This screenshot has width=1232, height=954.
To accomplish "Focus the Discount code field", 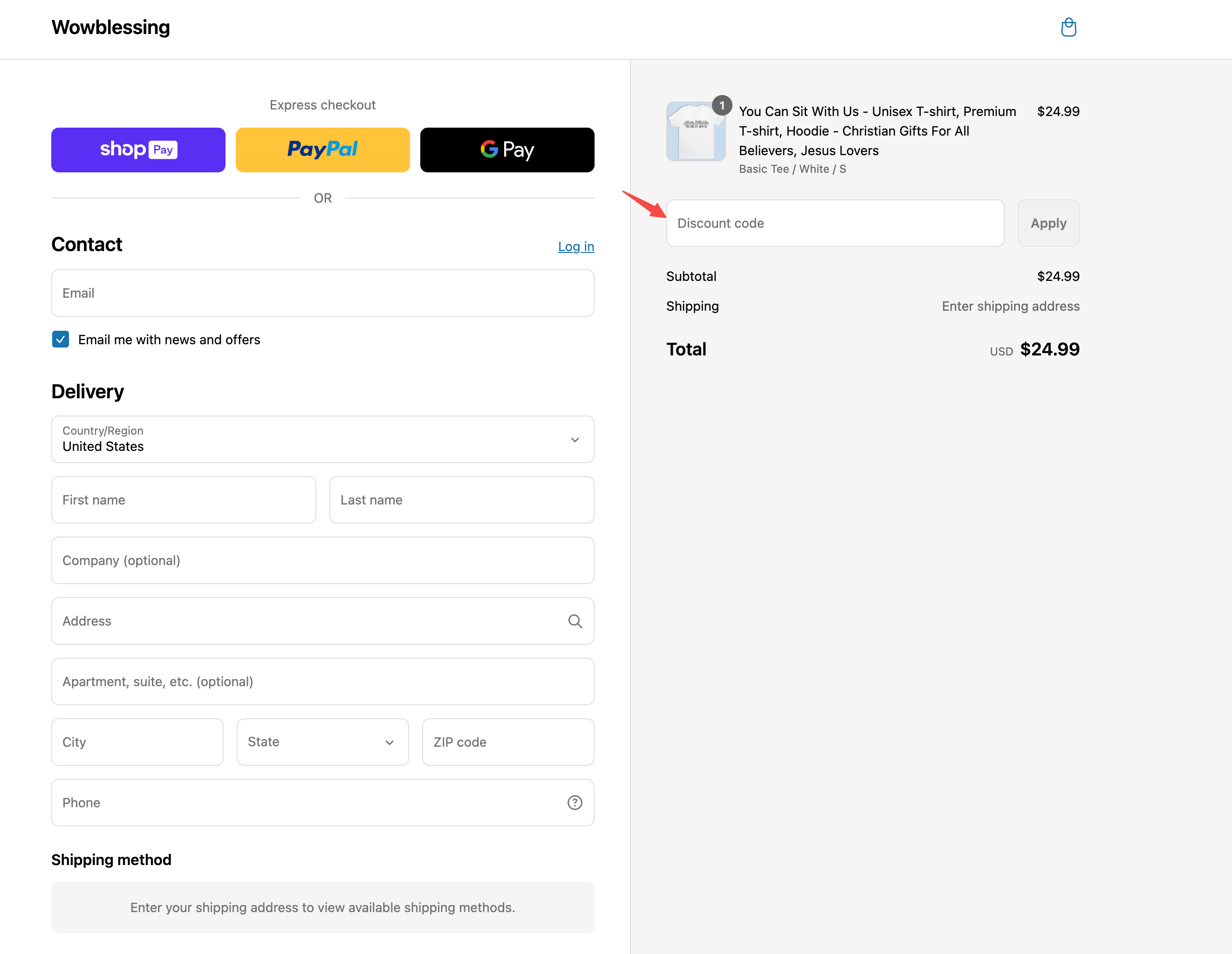I will tap(835, 223).
